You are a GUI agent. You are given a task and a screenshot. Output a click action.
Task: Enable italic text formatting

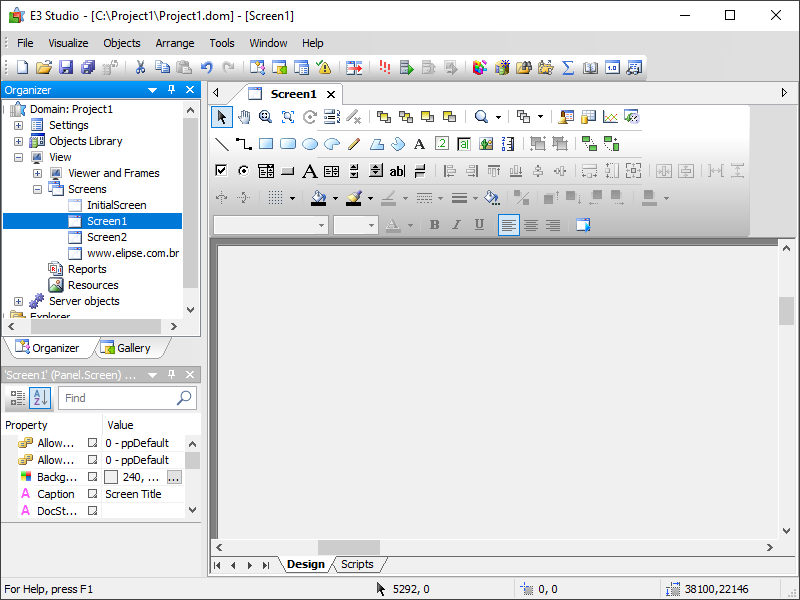point(454,225)
